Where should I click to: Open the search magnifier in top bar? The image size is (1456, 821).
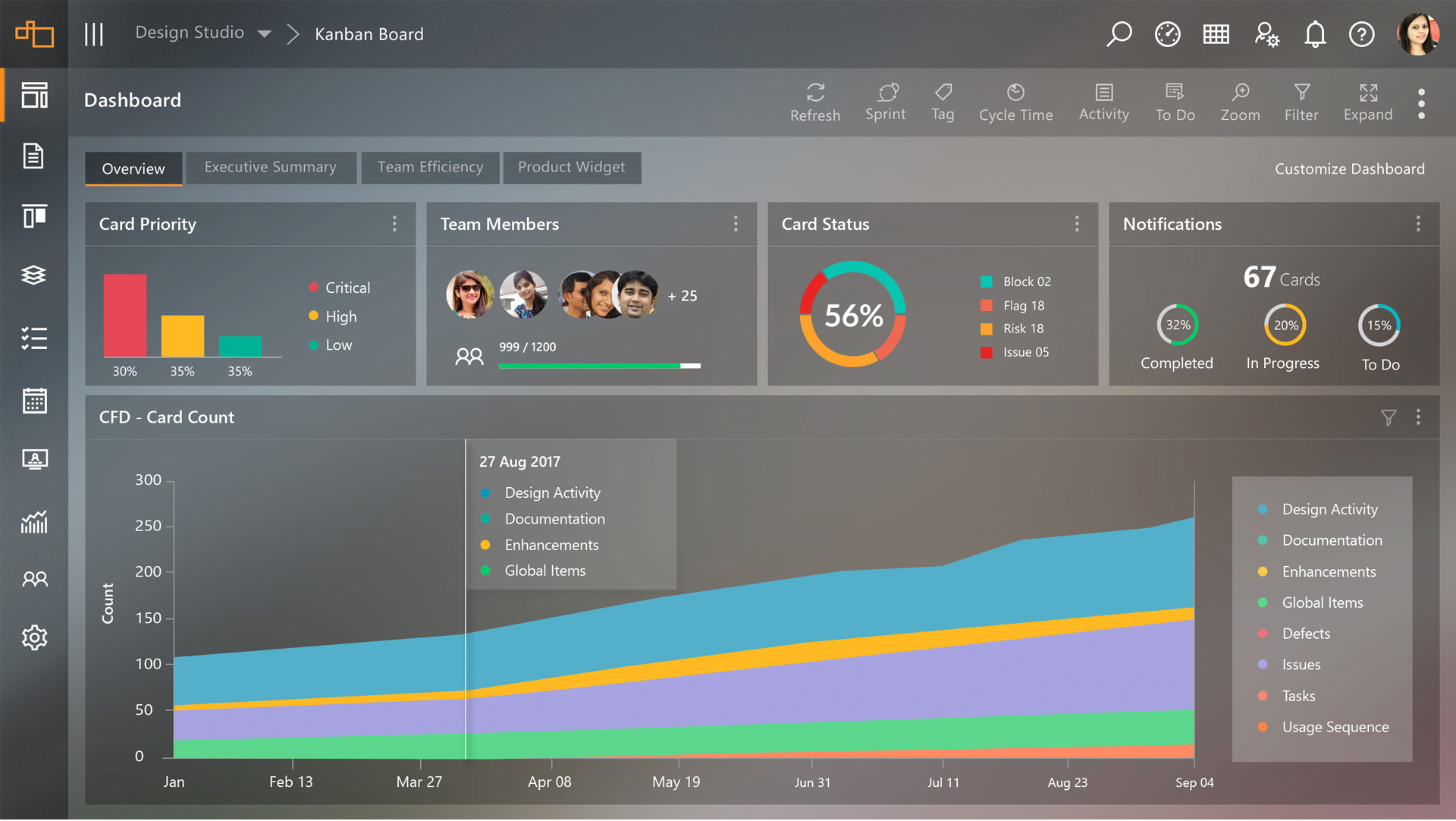click(1119, 34)
